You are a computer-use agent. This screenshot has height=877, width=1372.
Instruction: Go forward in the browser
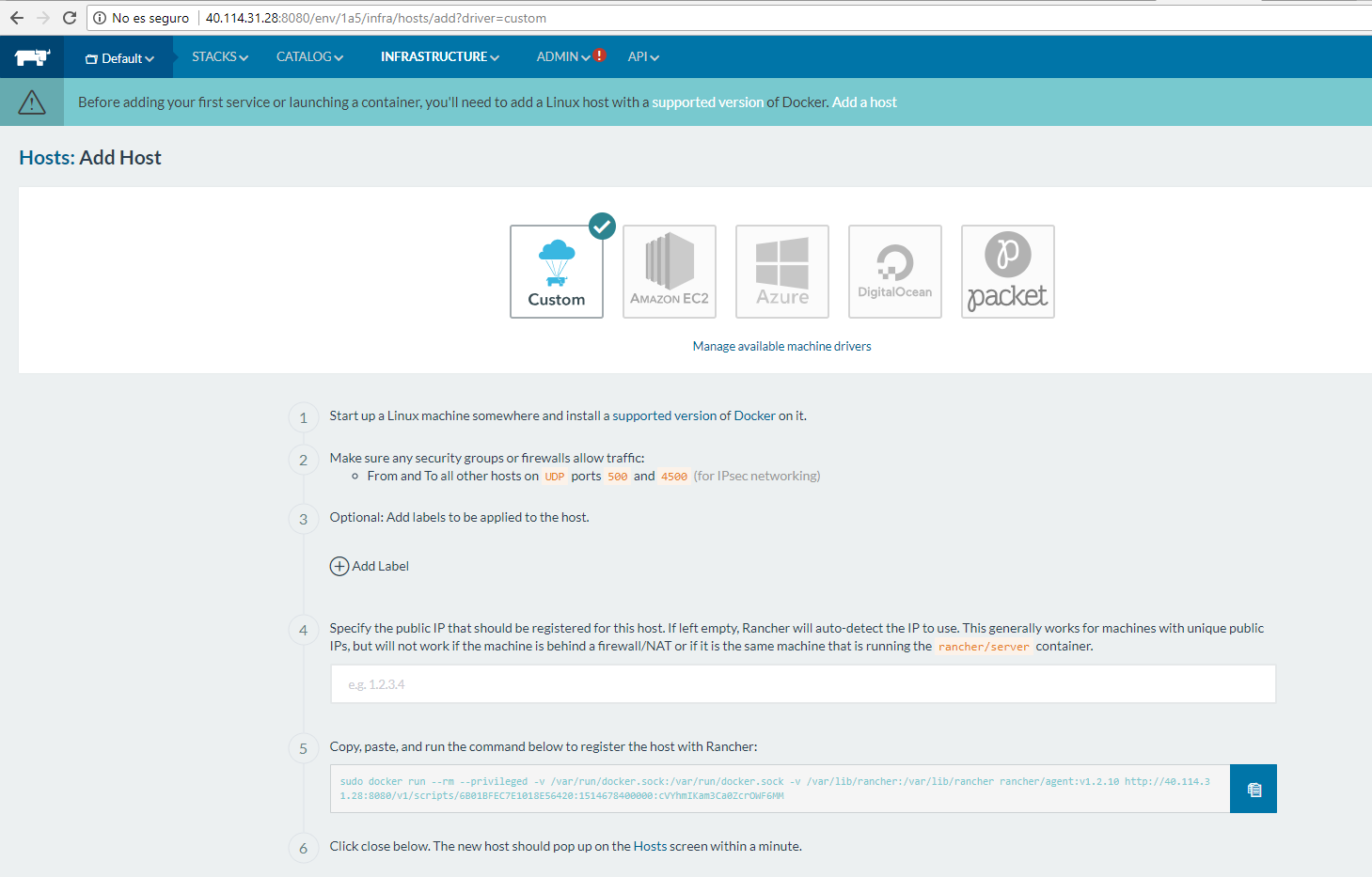click(x=43, y=18)
